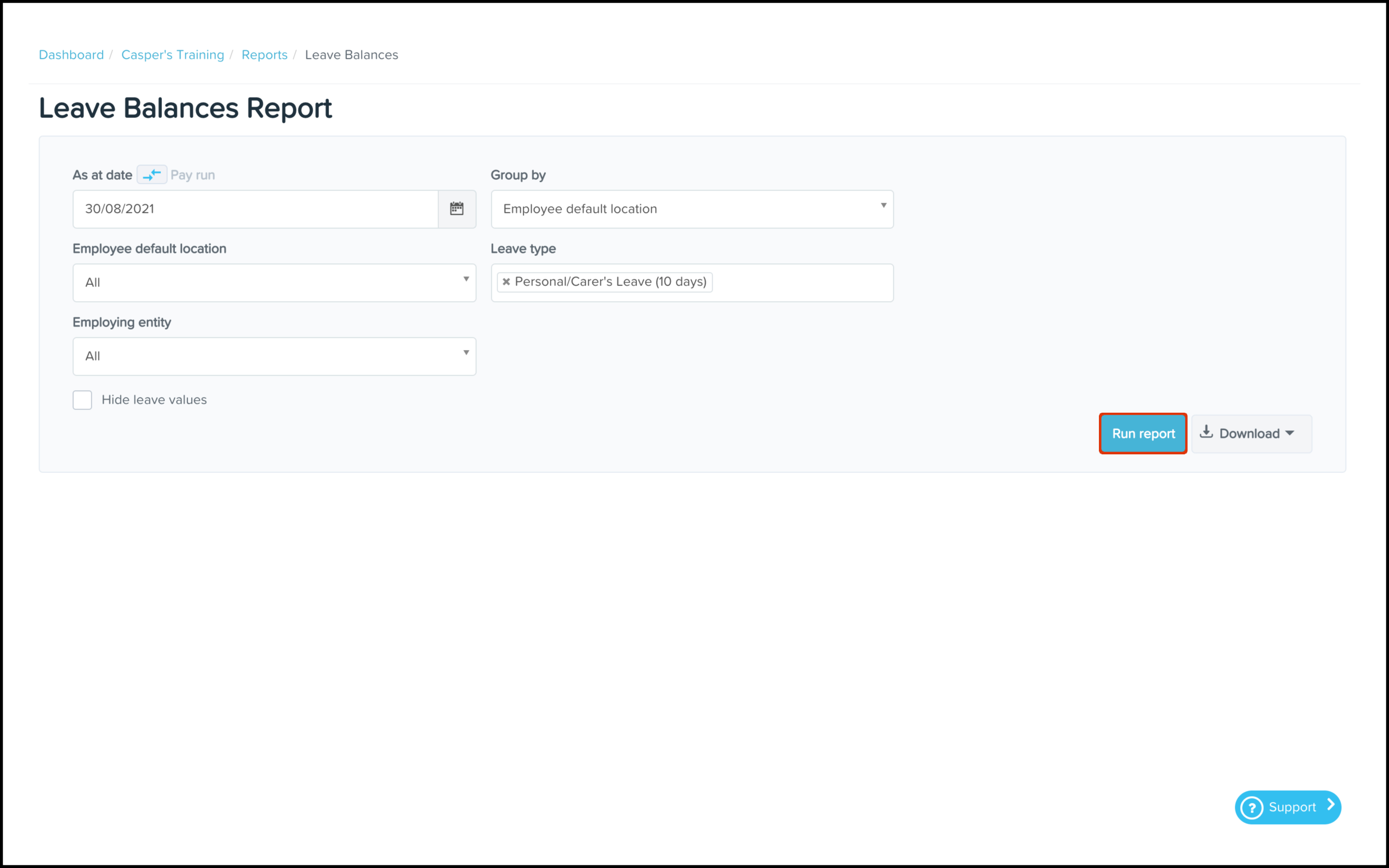The width and height of the screenshot is (1389, 868).
Task: Open the calendar date picker icon
Action: [456, 209]
